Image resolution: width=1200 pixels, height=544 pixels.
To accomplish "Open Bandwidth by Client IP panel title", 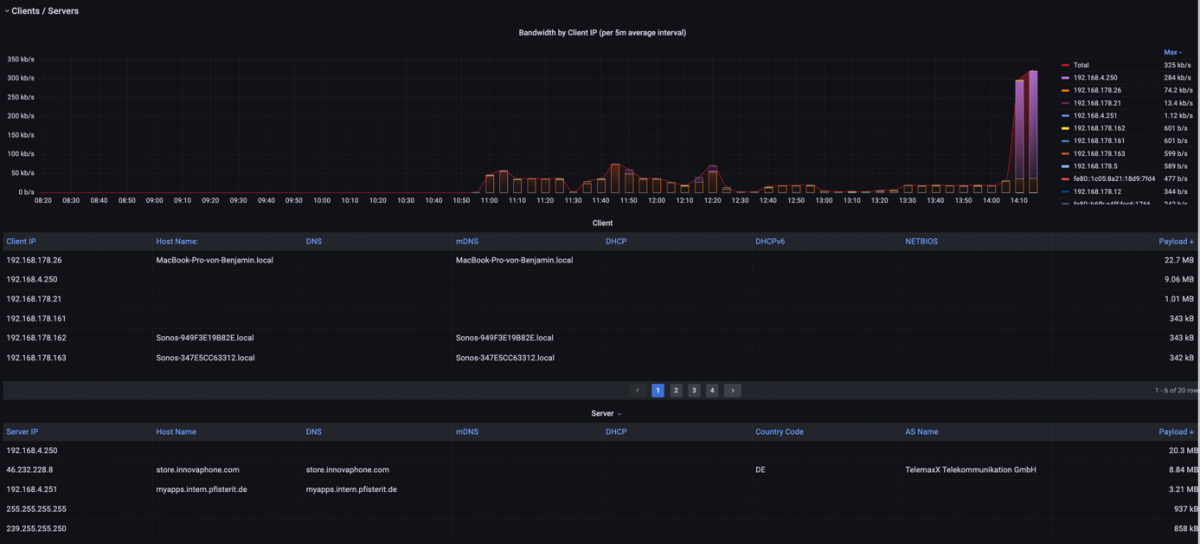I will [602, 33].
